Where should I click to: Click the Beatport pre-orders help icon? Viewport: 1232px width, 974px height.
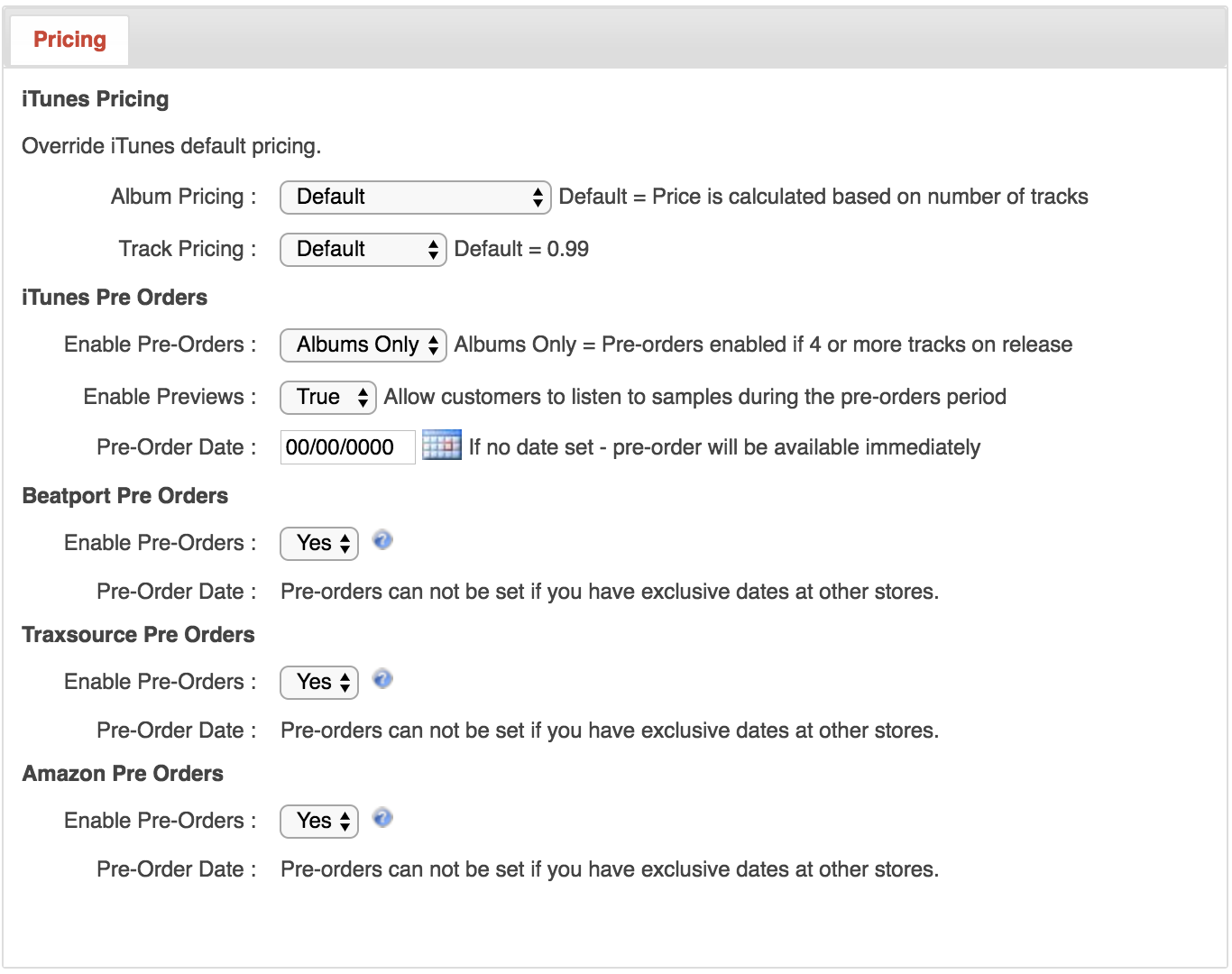(x=382, y=540)
